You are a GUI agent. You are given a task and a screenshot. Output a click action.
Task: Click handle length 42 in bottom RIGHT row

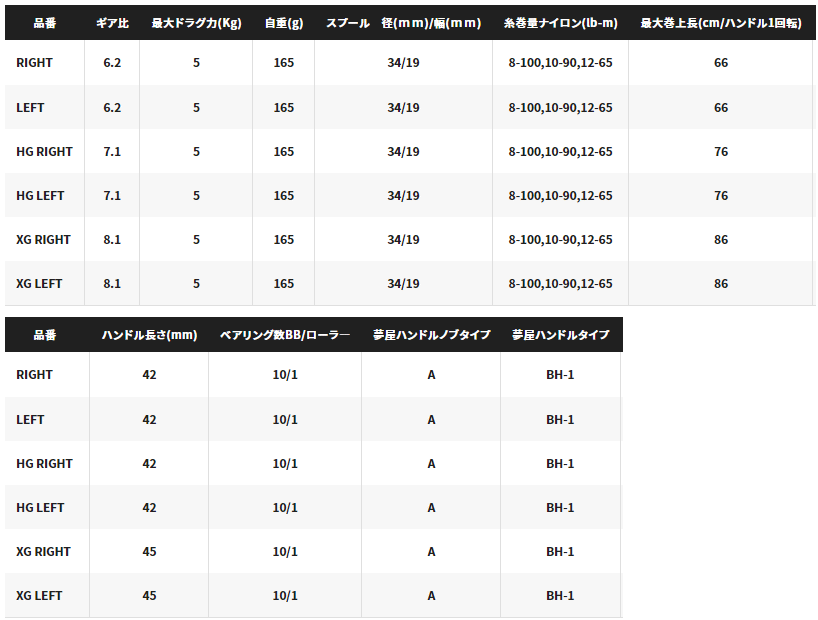149,375
